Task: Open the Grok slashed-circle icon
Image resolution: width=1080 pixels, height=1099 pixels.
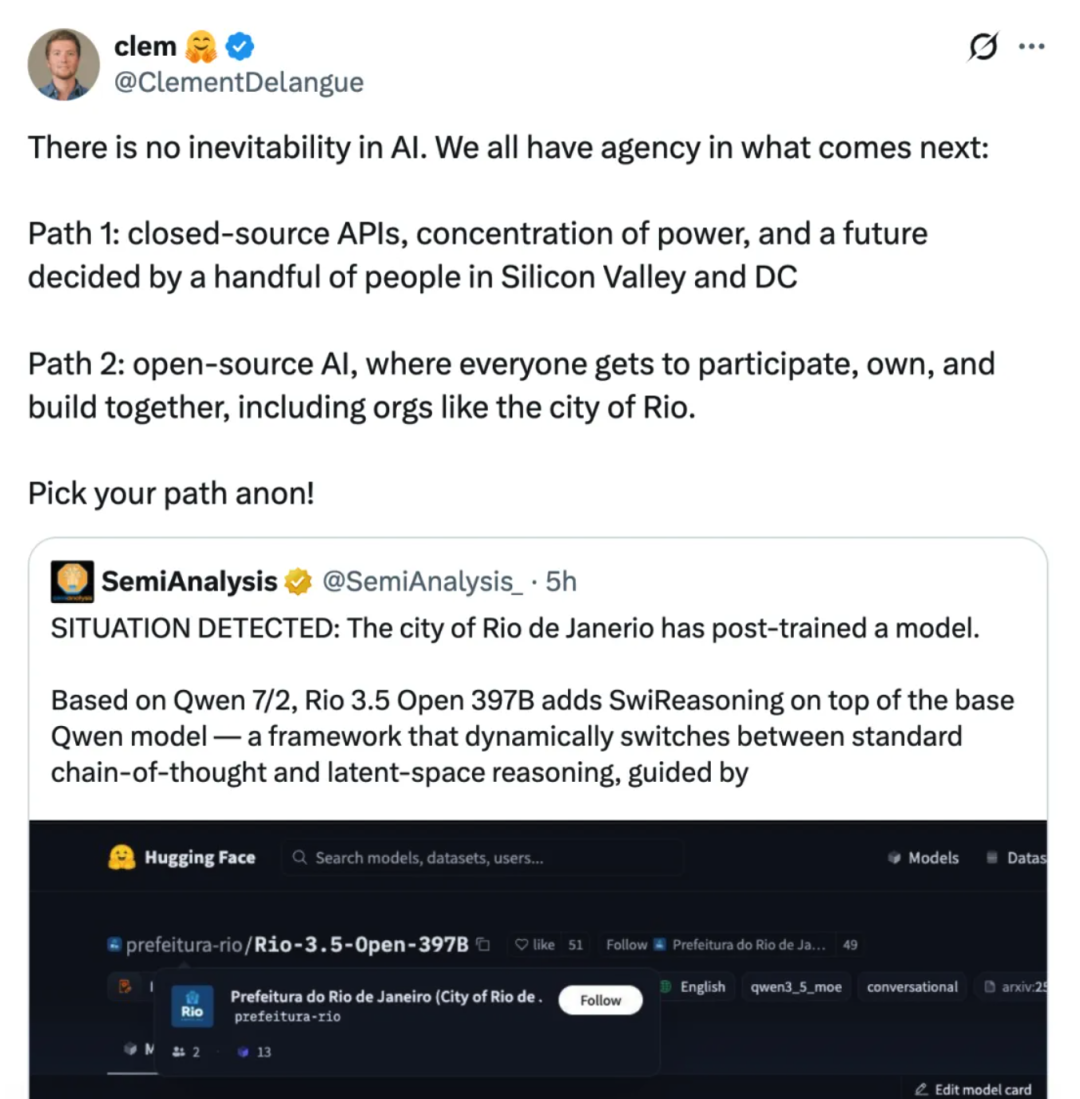Action: (x=983, y=47)
